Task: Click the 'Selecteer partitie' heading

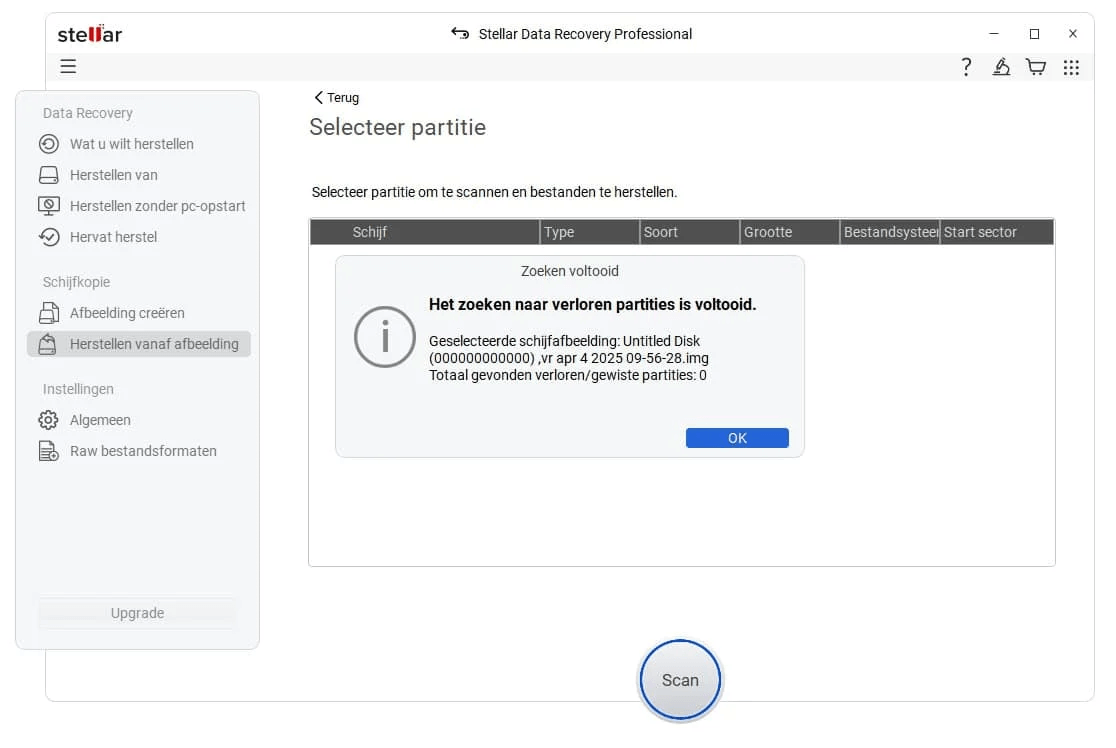Action: click(x=398, y=127)
